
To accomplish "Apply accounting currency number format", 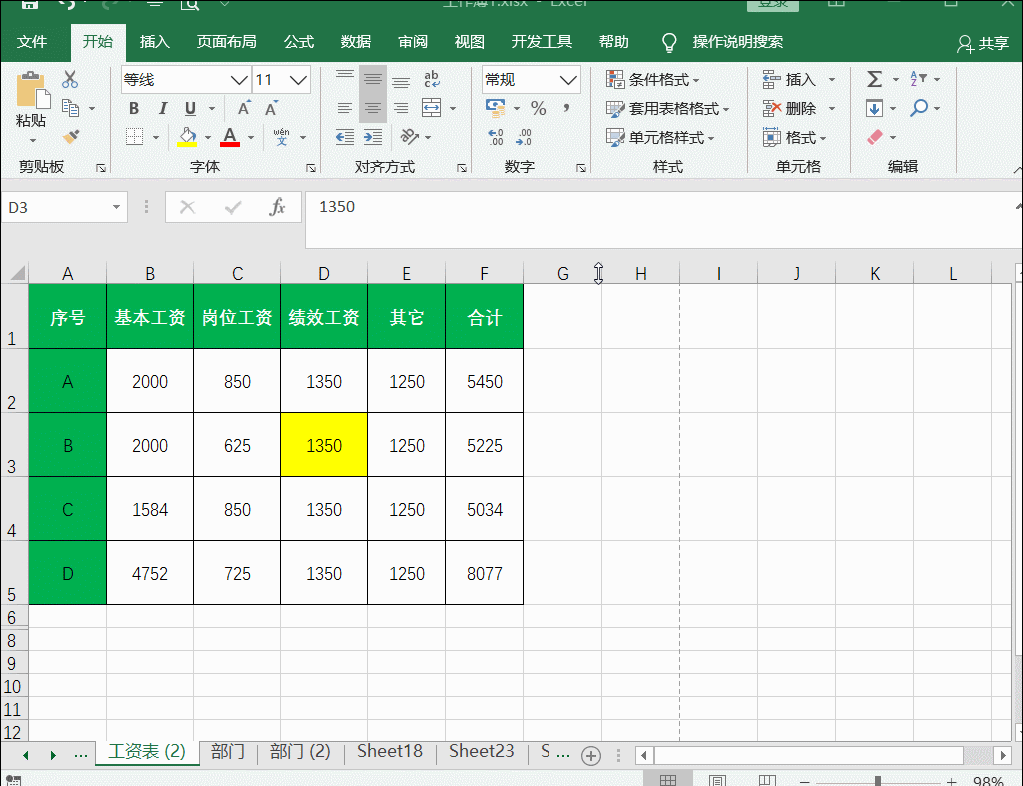I will pyautogui.click(x=496, y=108).
